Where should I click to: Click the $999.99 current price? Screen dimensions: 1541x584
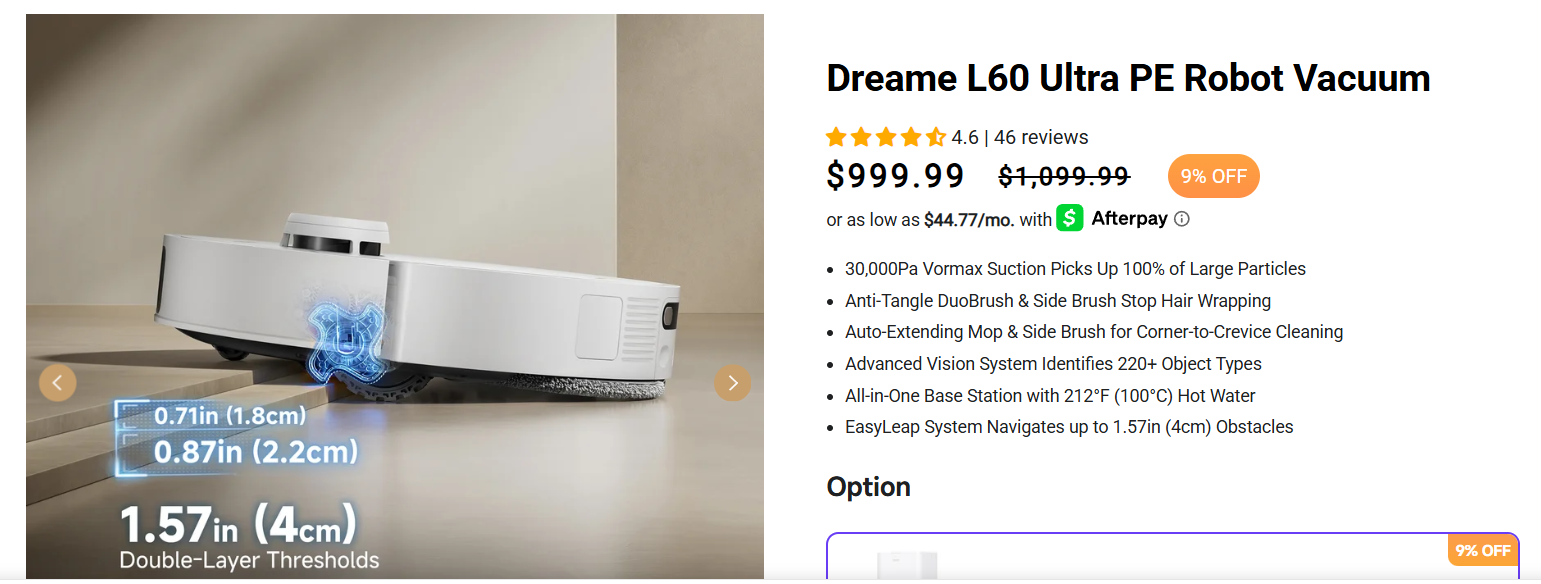coord(895,176)
